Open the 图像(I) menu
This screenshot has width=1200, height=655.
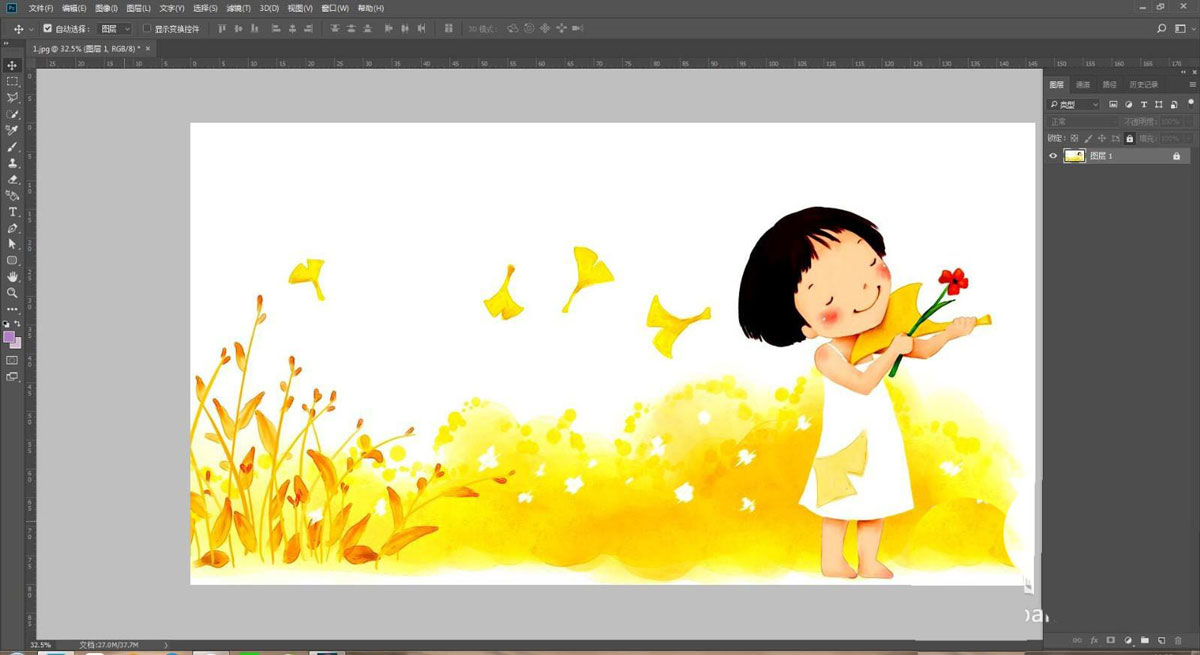[106, 8]
